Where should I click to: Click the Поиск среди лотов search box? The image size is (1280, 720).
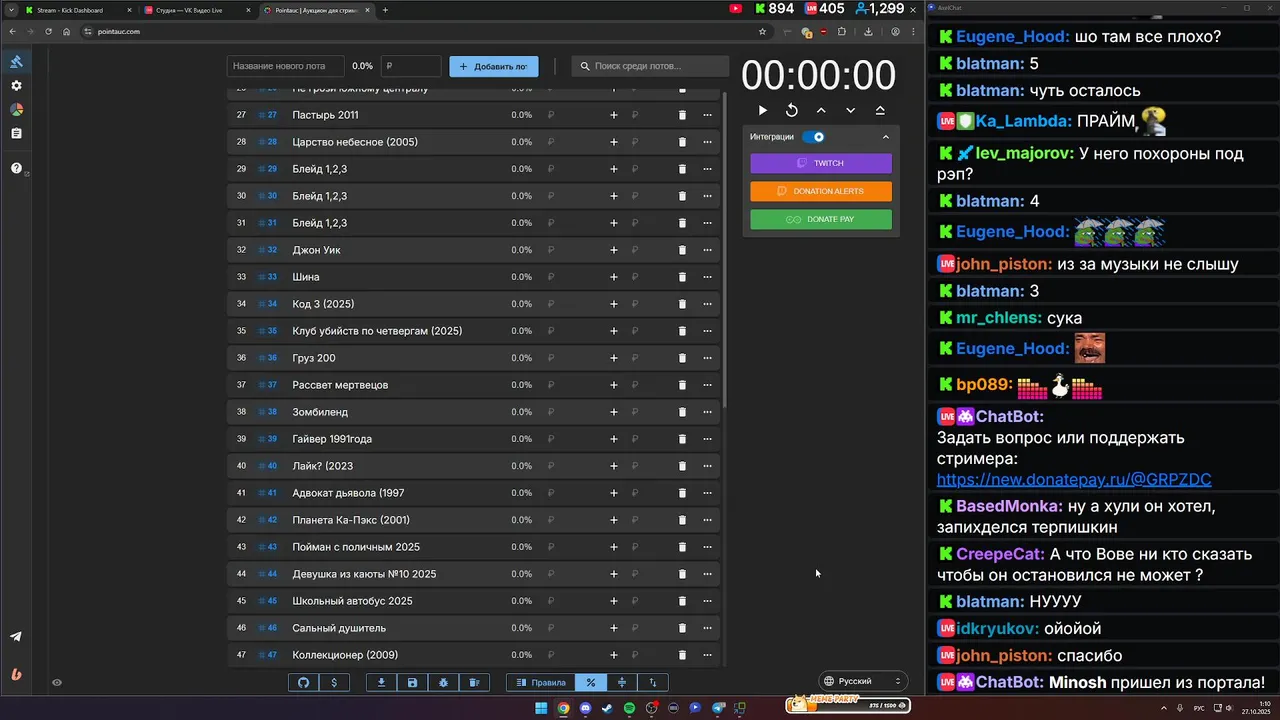[651, 66]
